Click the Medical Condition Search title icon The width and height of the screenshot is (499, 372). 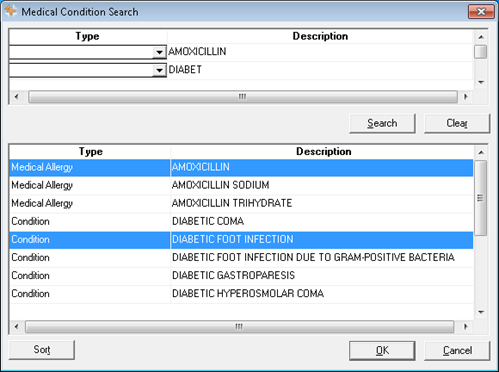[10, 11]
